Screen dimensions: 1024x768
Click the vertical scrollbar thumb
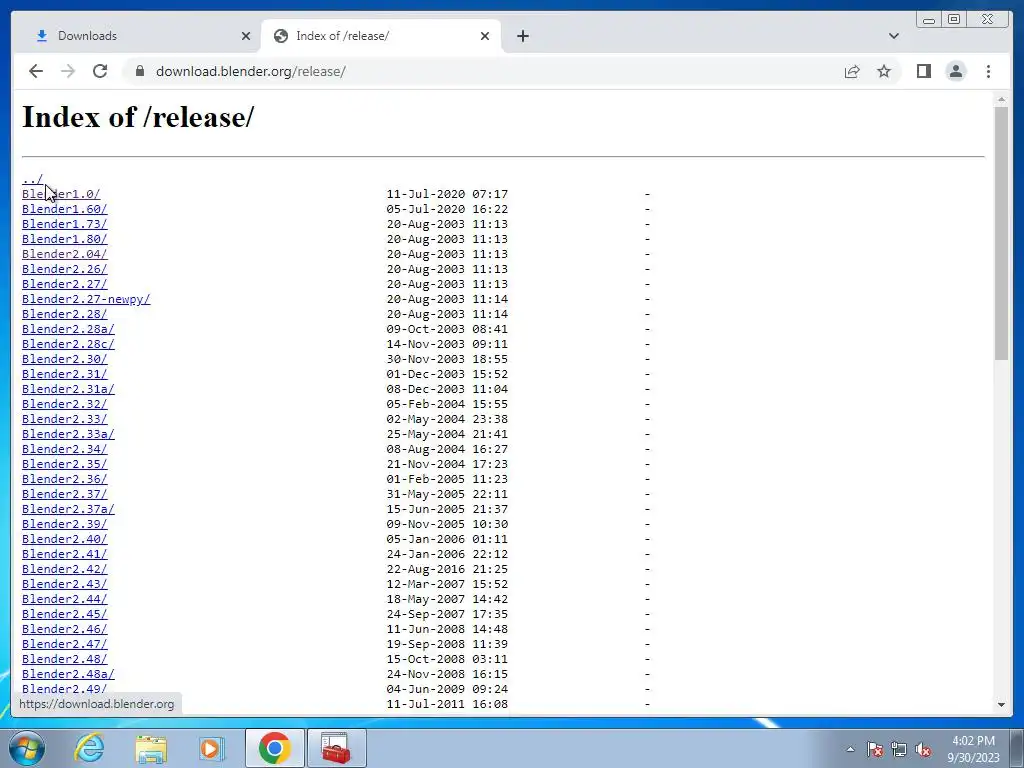1001,232
